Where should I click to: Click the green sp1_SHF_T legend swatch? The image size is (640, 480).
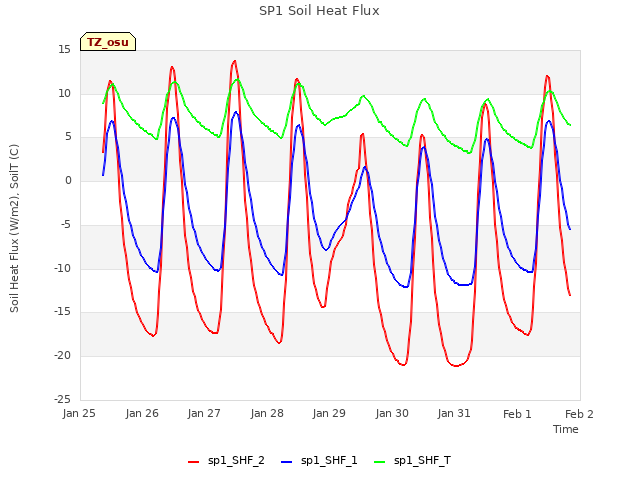click(x=380, y=462)
